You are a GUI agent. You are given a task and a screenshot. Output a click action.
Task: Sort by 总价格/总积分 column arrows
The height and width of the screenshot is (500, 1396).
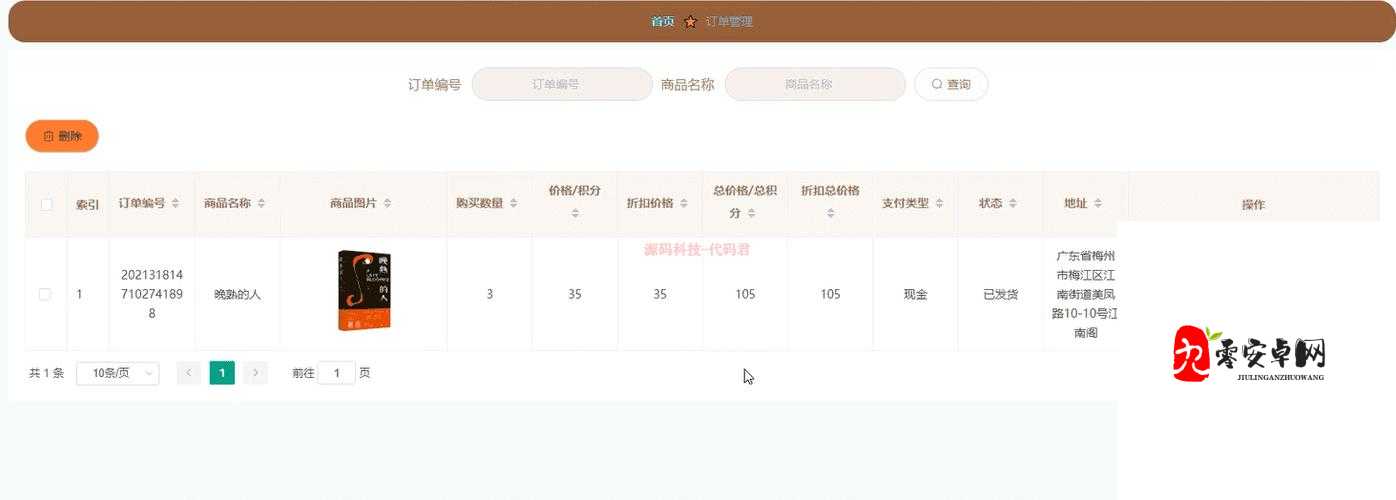753,213
